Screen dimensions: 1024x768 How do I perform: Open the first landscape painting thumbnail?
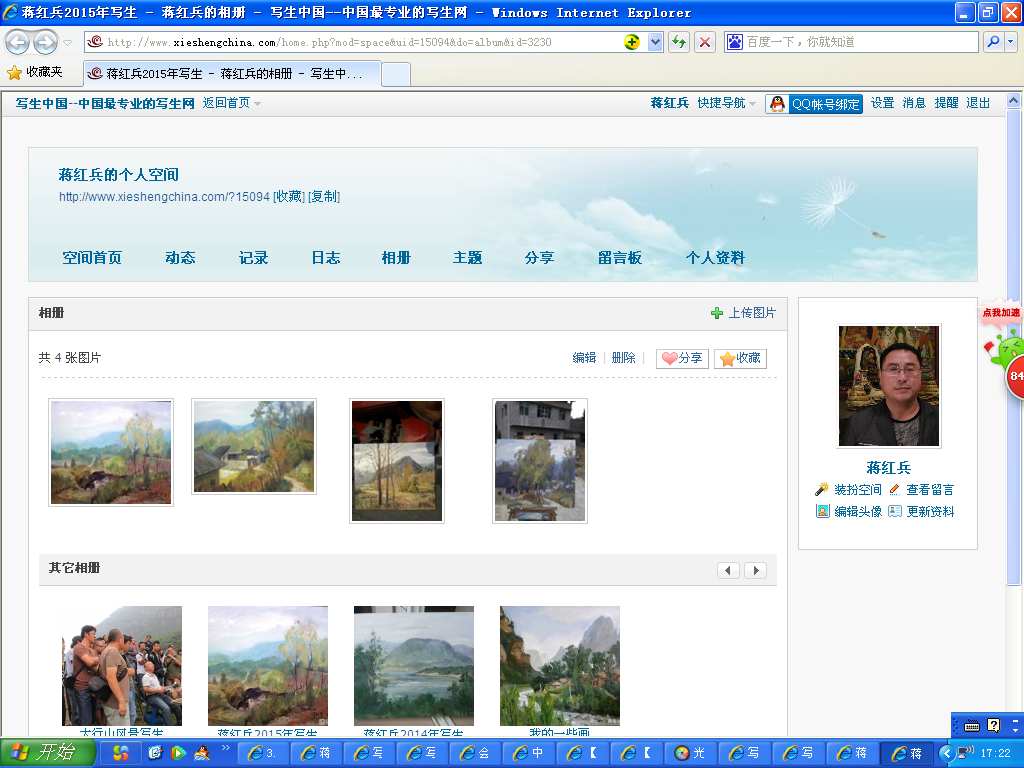pos(111,452)
